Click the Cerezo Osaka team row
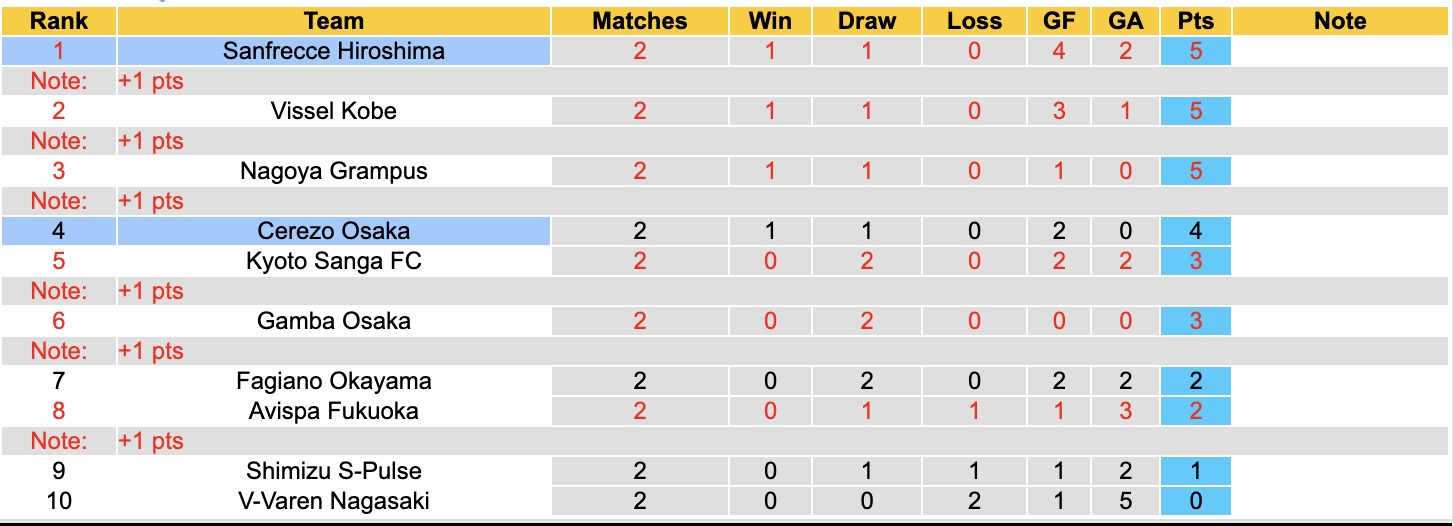 pyautogui.click(x=333, y=231)
